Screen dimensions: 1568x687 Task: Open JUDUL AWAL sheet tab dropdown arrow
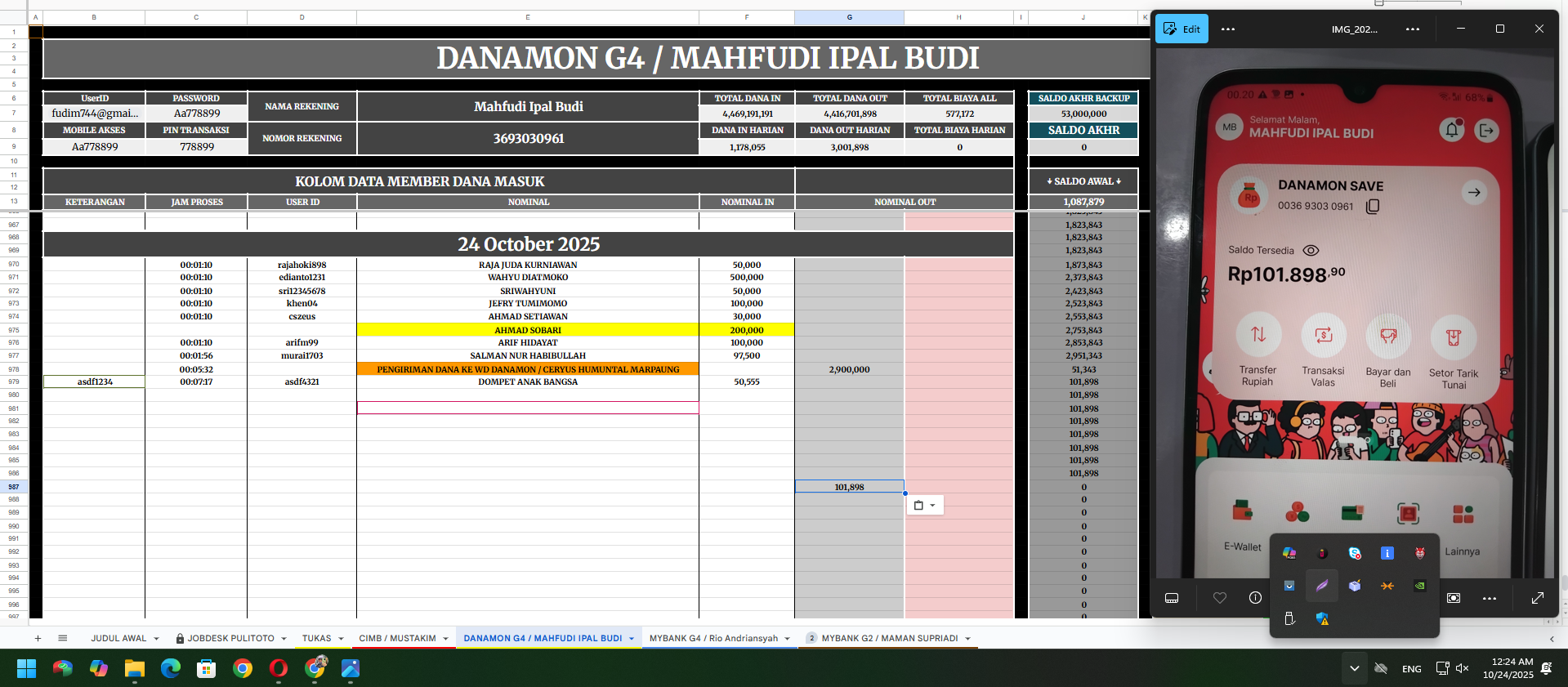(157, 639)
